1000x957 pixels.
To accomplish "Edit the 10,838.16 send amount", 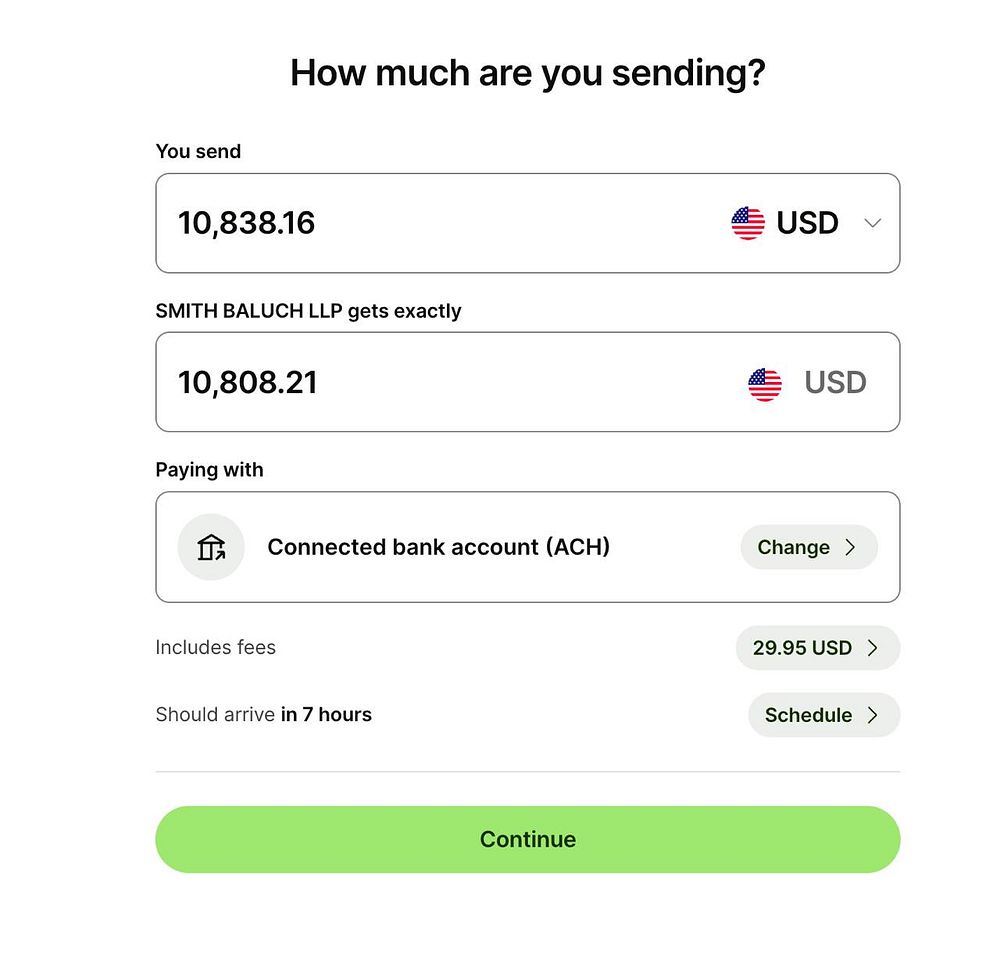I will (x=247, y=223).
